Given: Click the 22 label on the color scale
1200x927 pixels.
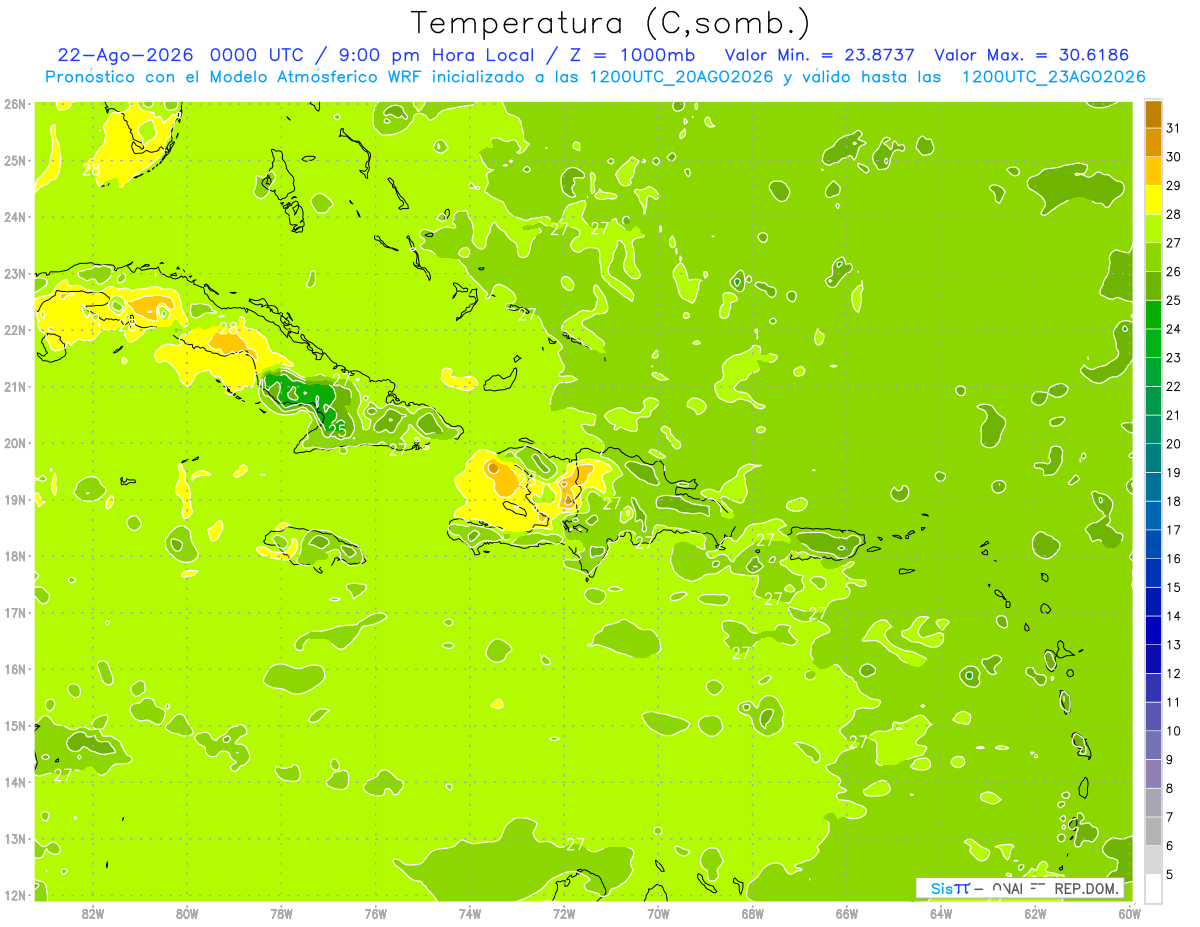Looking at the screenshot, I should (x=1174, y=387).
